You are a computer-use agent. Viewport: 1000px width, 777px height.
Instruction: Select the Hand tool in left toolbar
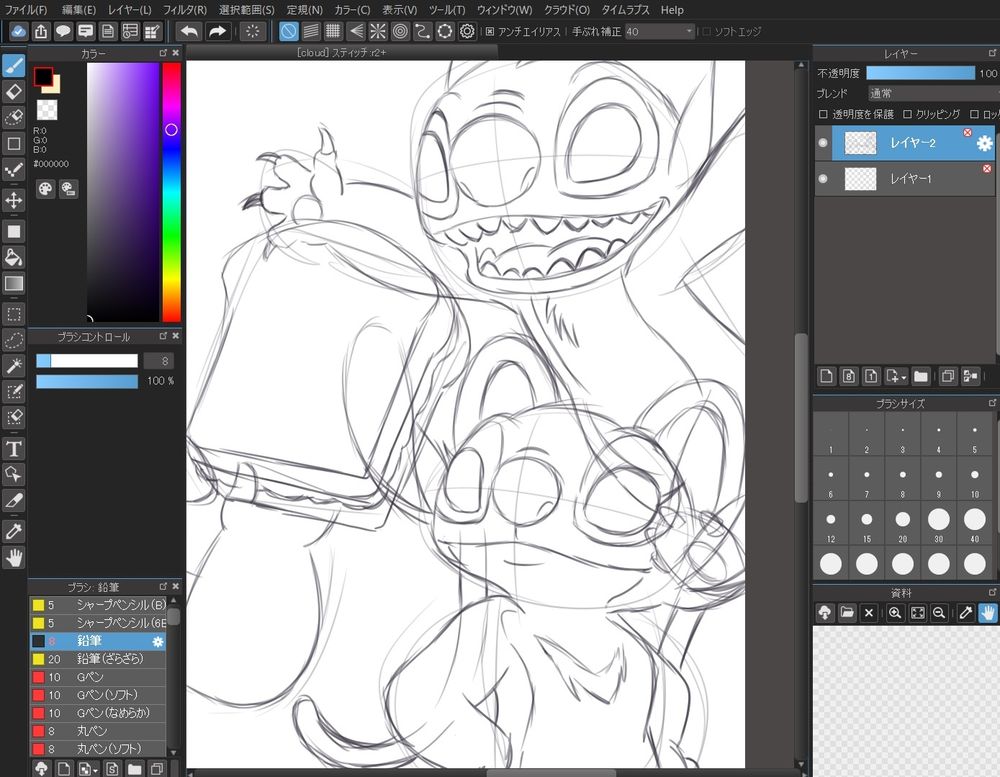[14, 558]
